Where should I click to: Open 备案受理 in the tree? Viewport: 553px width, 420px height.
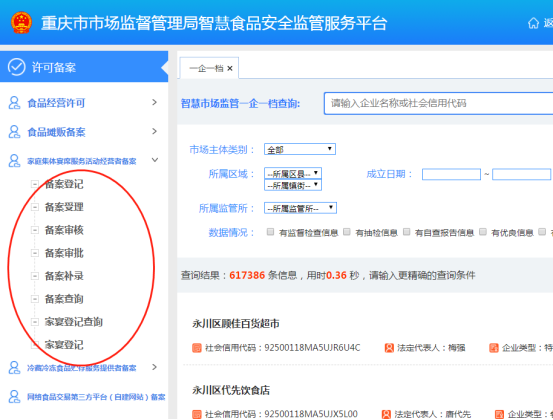64,207
